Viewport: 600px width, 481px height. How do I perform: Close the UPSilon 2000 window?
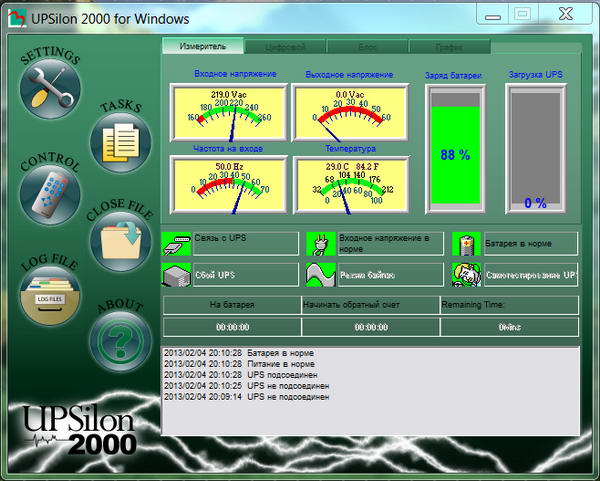tap(565, 15)
